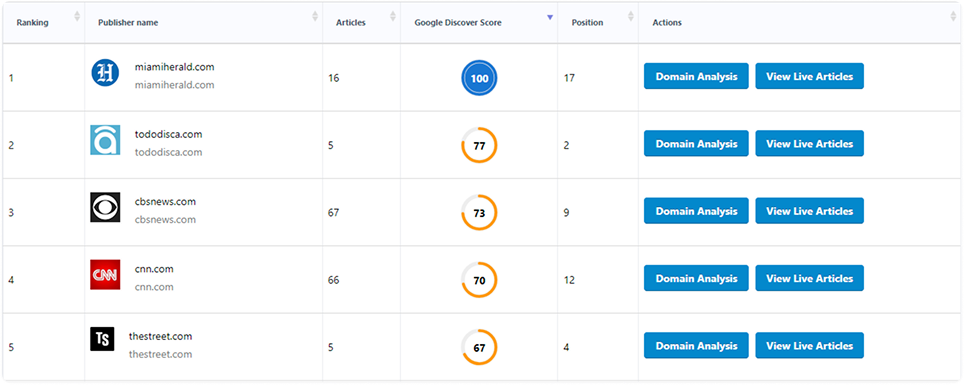The height and width of the screenshot is (385, 964).
Task: Click the blue 100 score circle
Action: click(x=479, y=79)
